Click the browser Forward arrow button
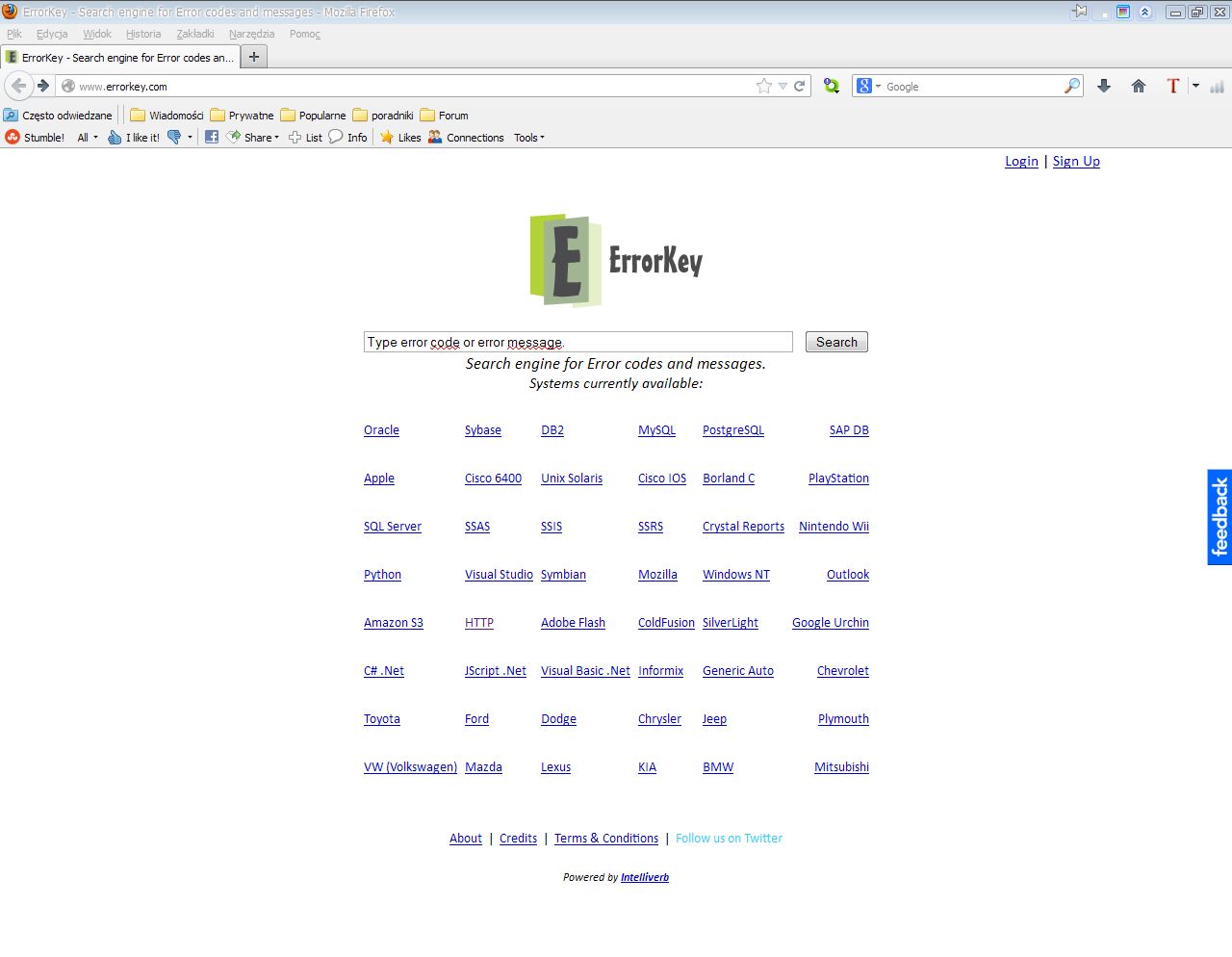The image size is (1232, 957). (x=43, y=86)
